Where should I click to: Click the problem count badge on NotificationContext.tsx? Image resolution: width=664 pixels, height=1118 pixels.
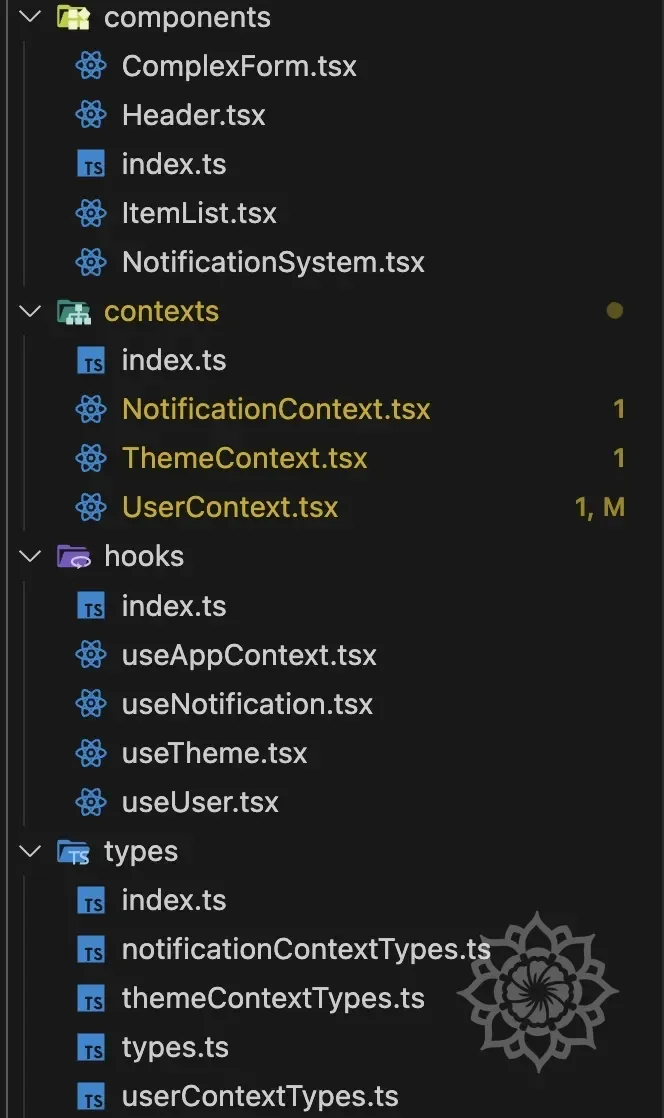pyautogui.click(x=619, y=409)
